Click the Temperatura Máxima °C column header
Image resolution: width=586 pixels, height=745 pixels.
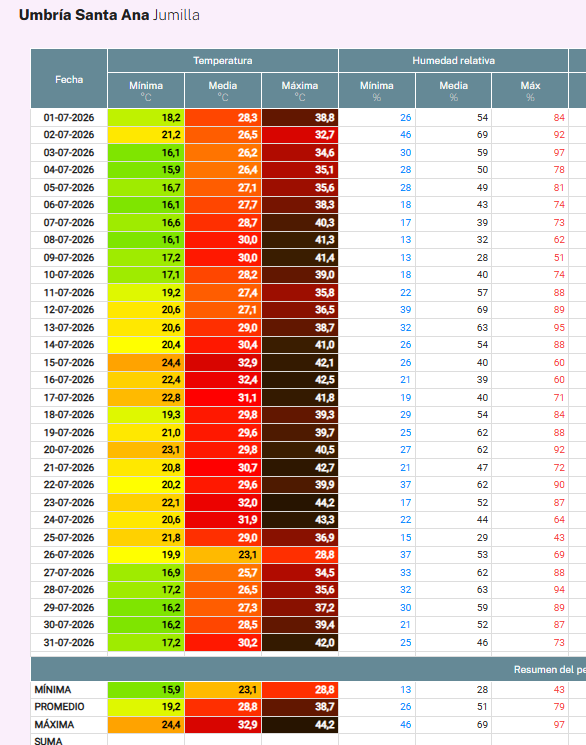[300, 91]
